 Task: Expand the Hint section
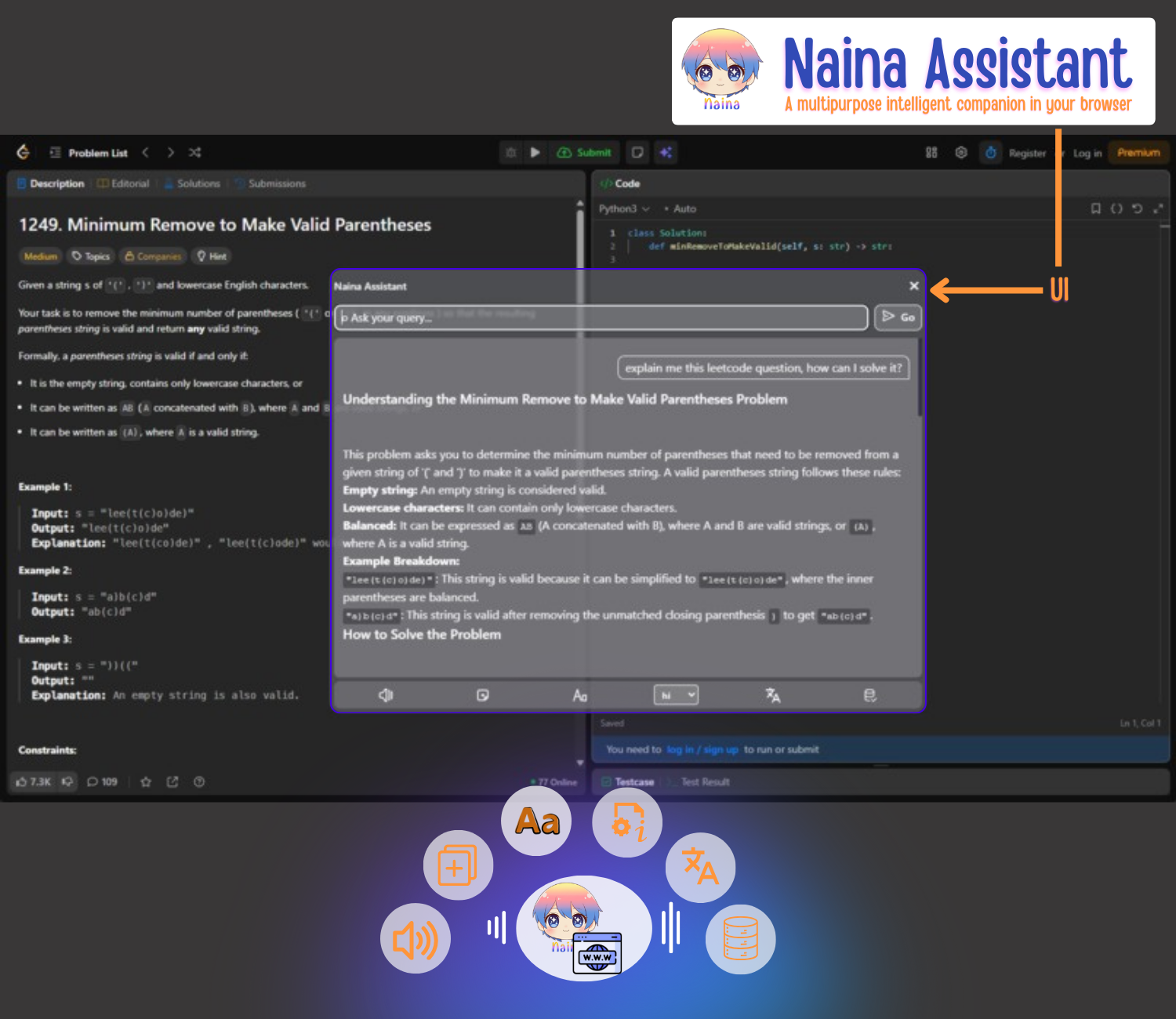point(212,256)
